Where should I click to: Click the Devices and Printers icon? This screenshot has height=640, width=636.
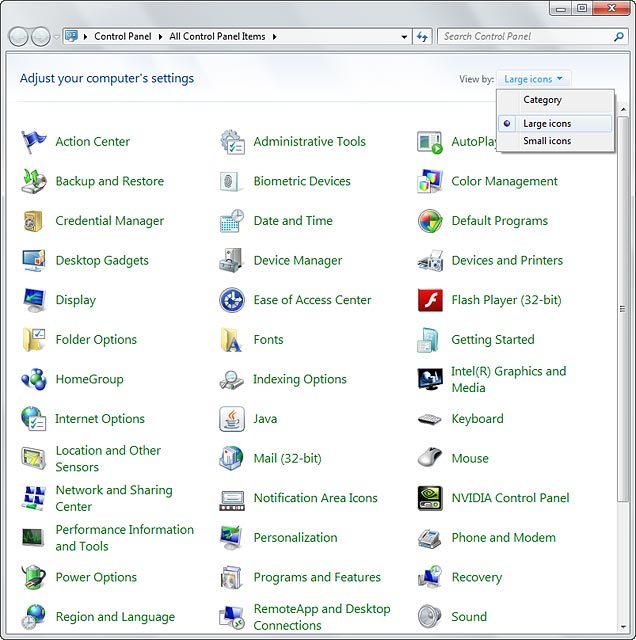point(430,260)
